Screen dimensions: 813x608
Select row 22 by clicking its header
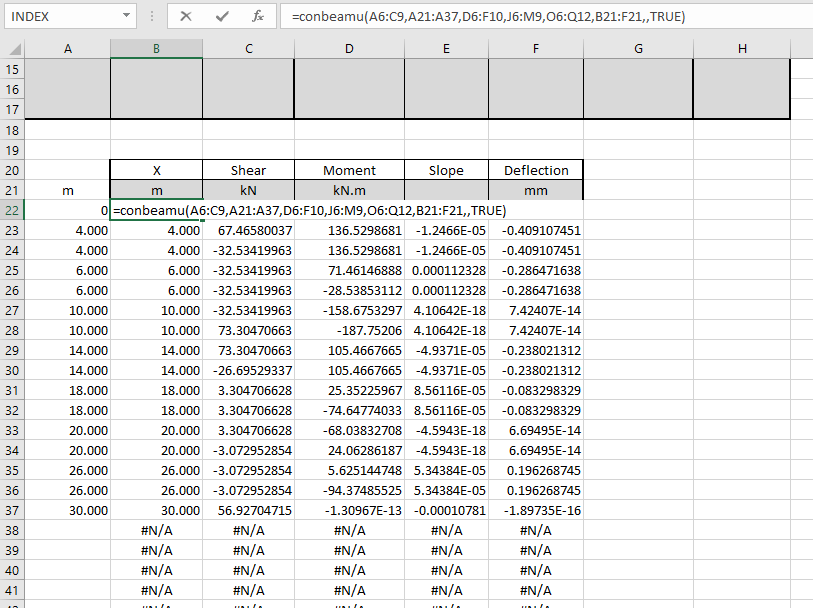click(12, 210)
